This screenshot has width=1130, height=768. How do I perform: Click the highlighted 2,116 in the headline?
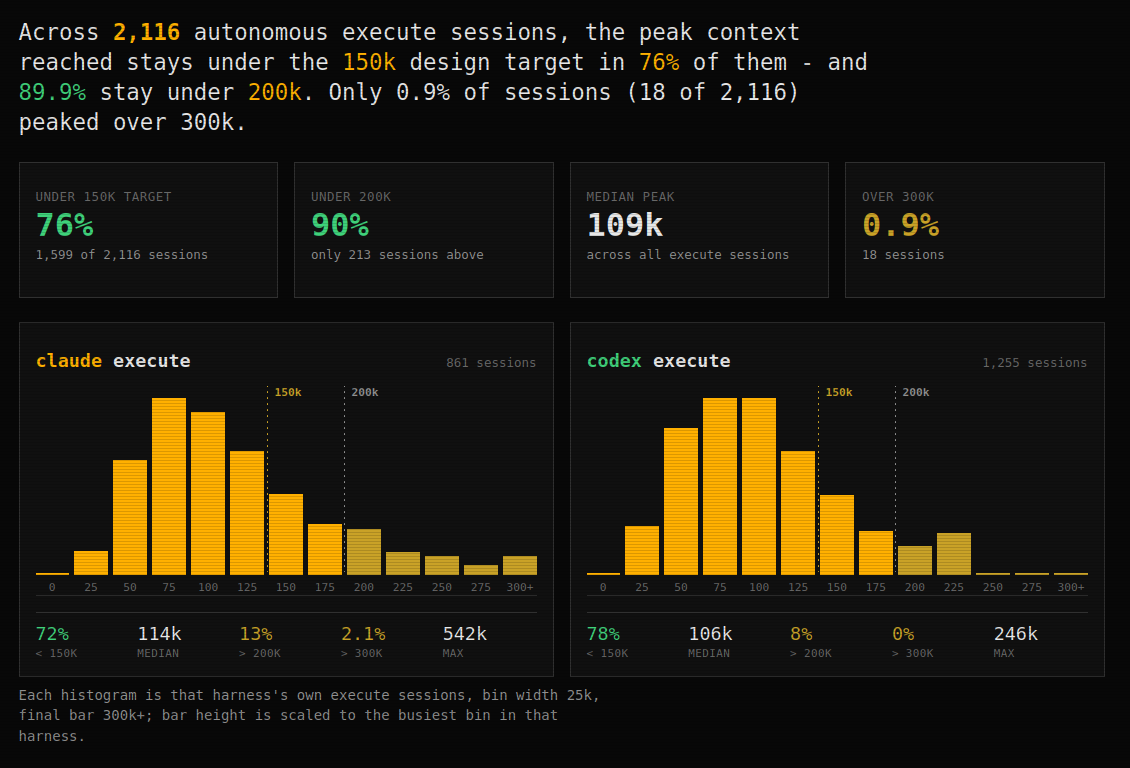click(146, 32)
